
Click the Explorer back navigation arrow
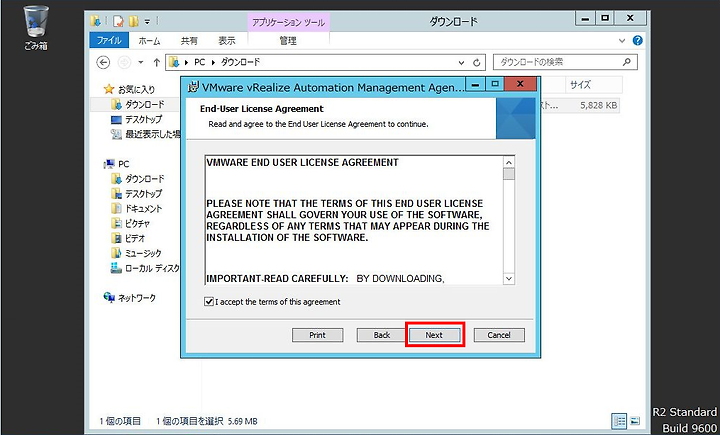point(104,62)
